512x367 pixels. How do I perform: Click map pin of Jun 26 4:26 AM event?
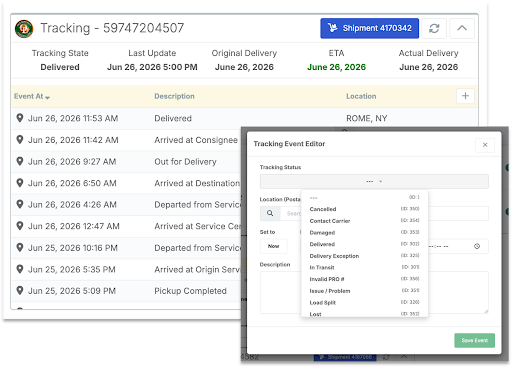[x=20, y=204]
